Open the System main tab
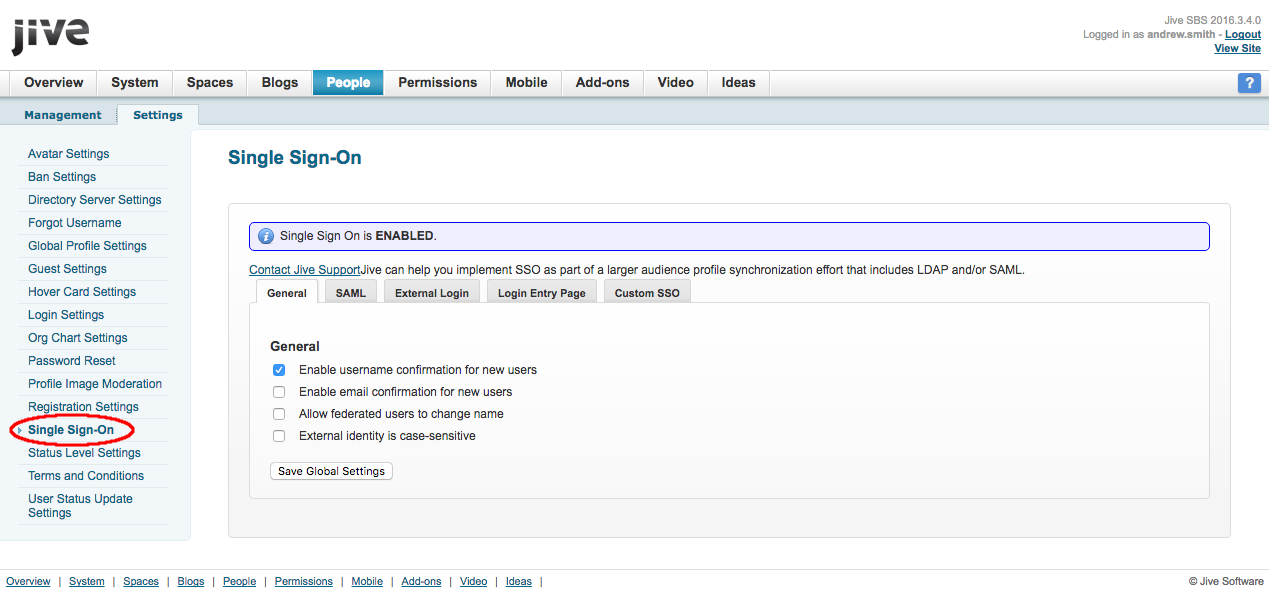Screen dimensions: 1269x597 tap(135, 83)
